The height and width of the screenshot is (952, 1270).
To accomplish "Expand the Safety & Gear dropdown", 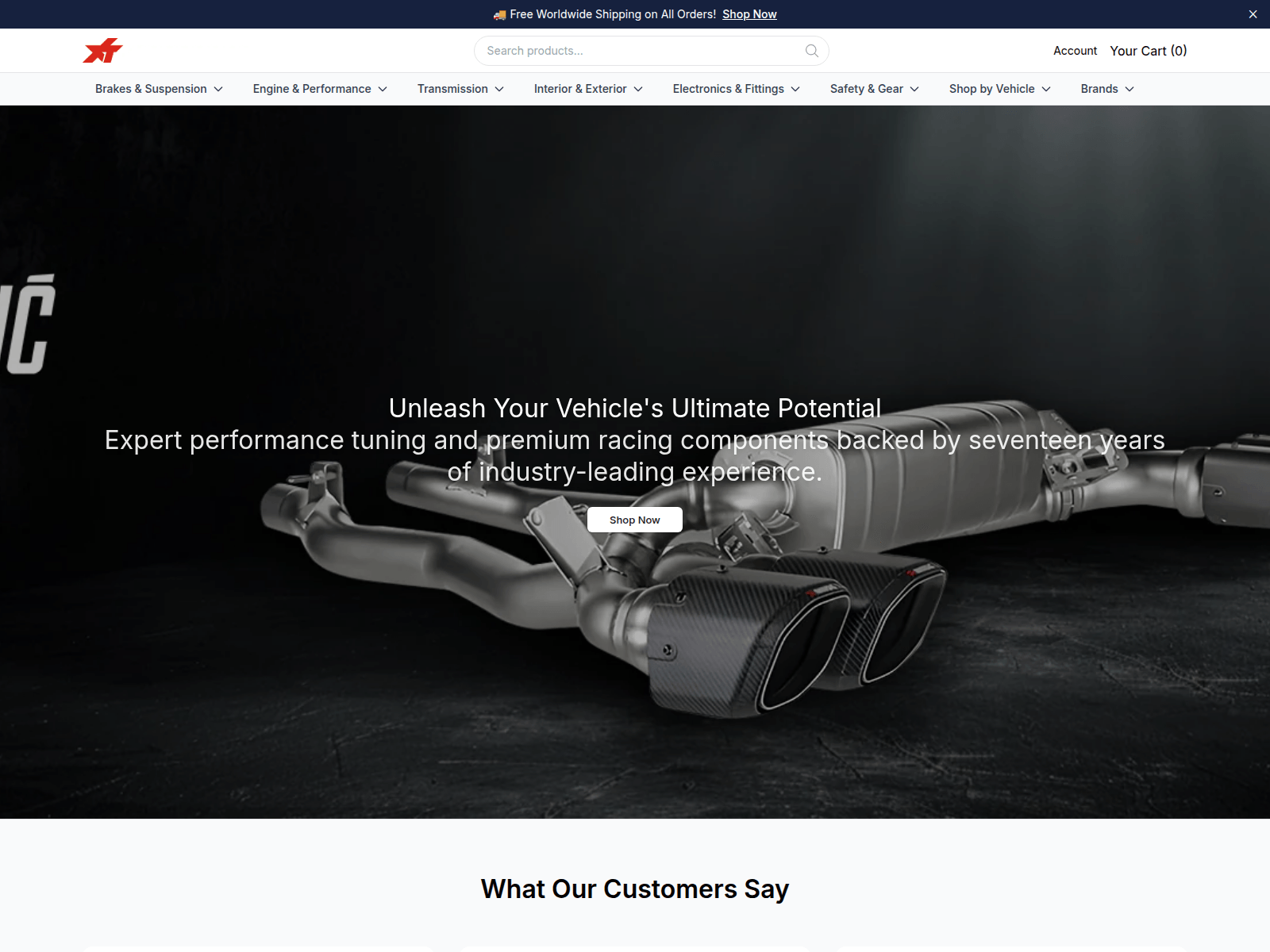I will click(x=874, y=89).
